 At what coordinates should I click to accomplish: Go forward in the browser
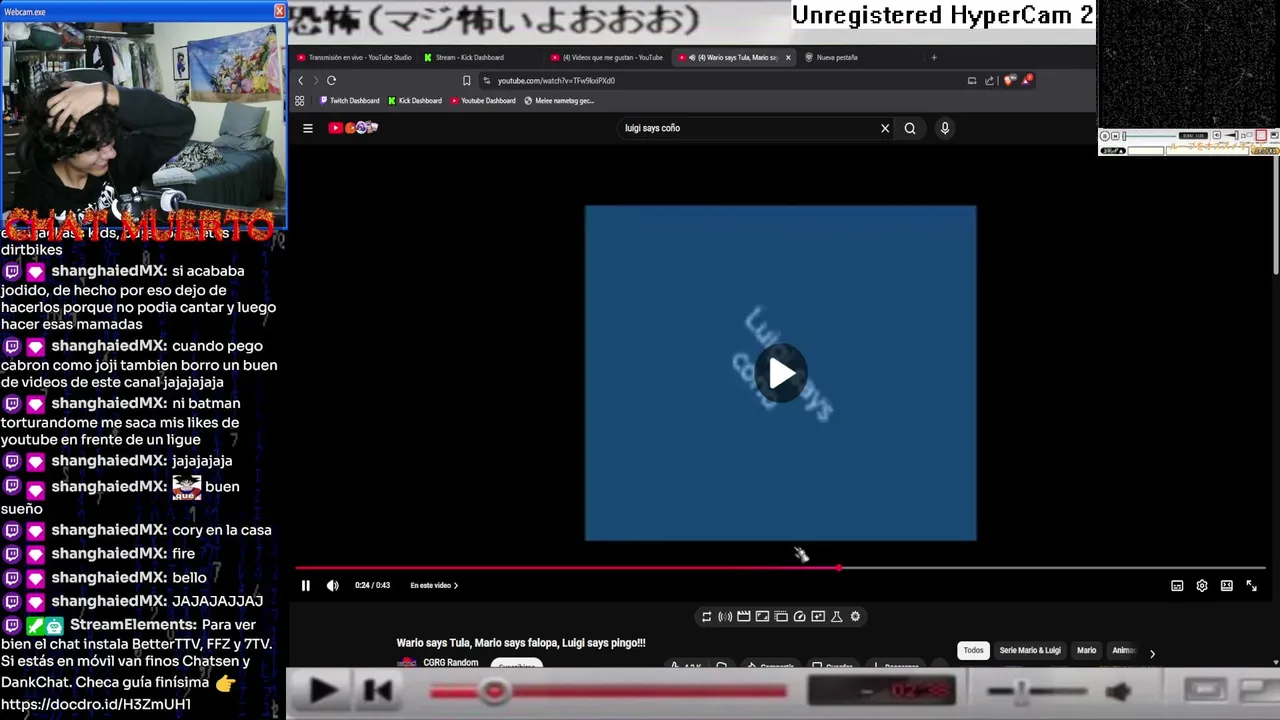(x=316, y=81)
